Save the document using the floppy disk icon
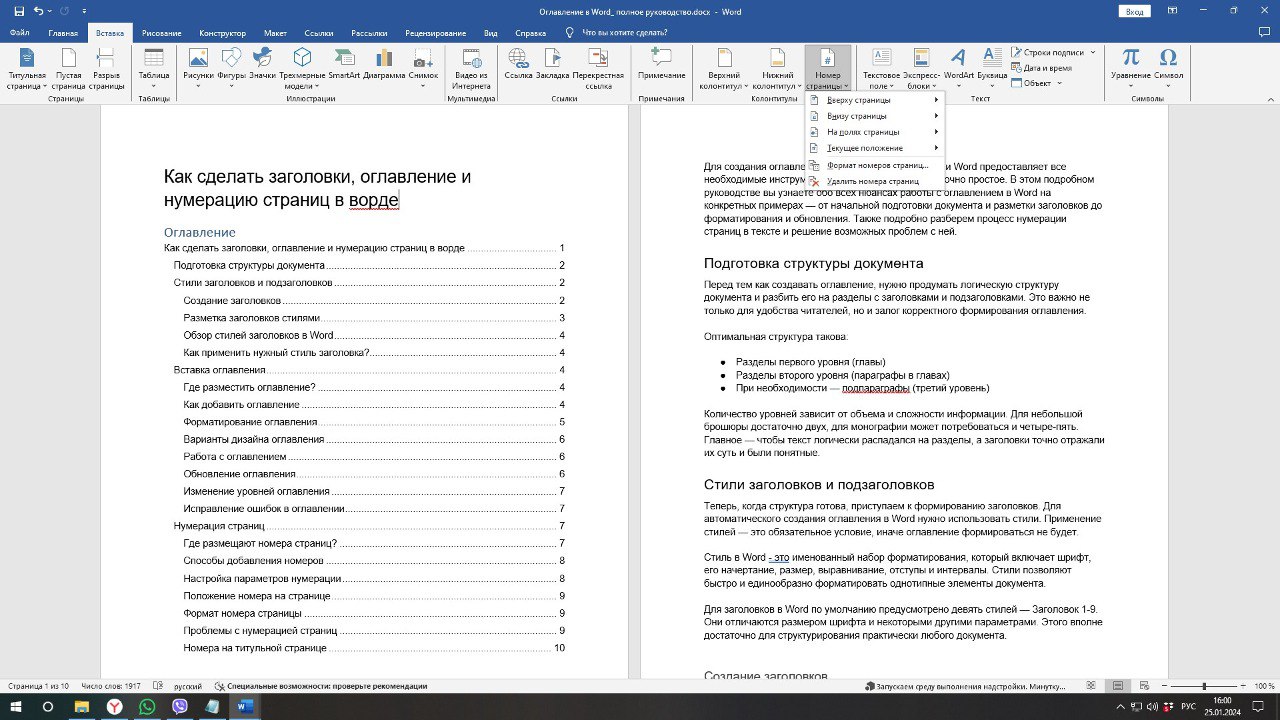 [x=19, y=11]
